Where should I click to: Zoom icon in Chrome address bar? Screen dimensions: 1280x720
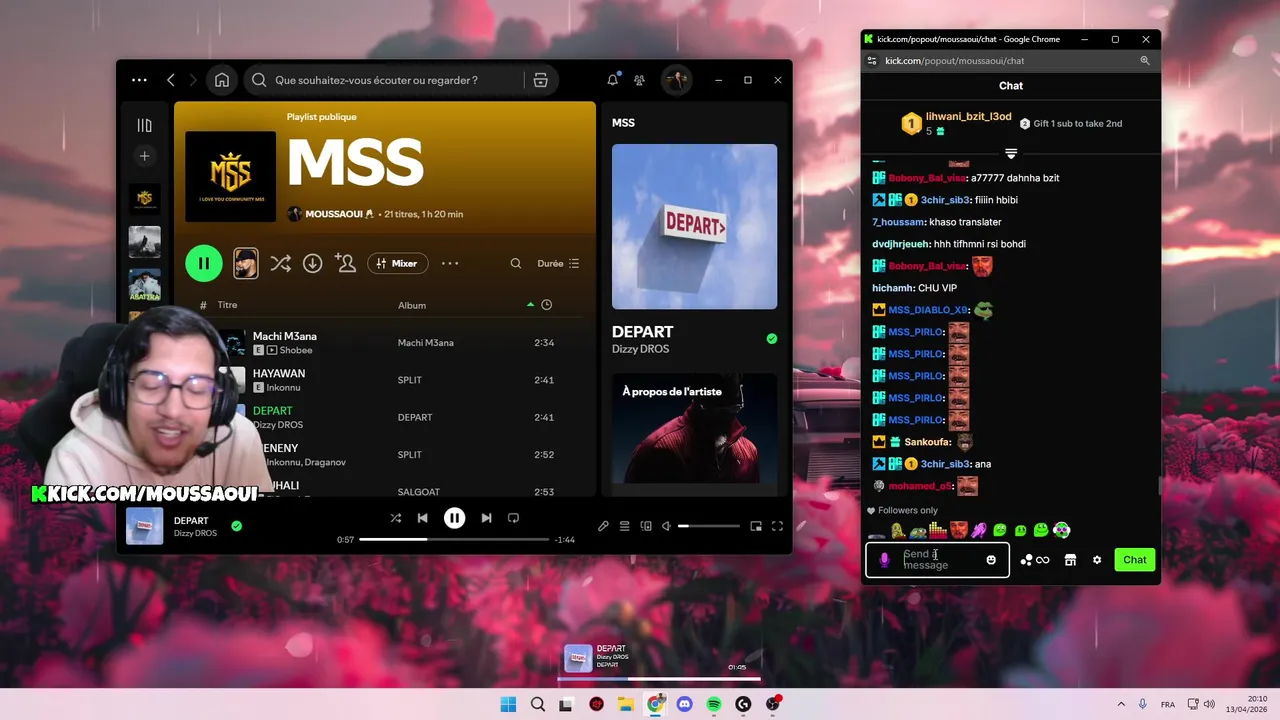(1145, 61)
